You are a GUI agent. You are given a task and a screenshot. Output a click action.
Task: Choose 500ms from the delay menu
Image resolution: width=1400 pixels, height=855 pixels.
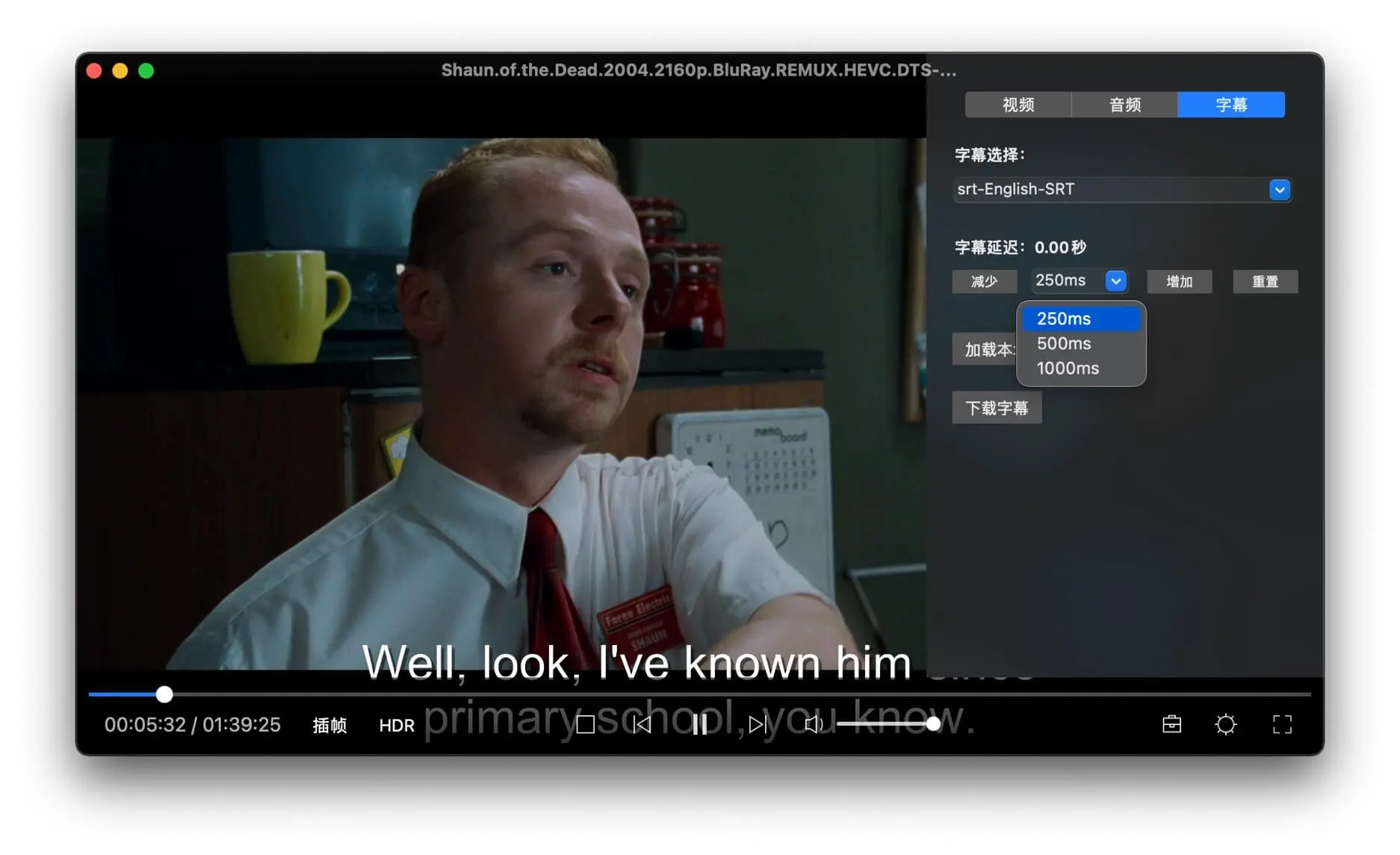(1081, 343)
